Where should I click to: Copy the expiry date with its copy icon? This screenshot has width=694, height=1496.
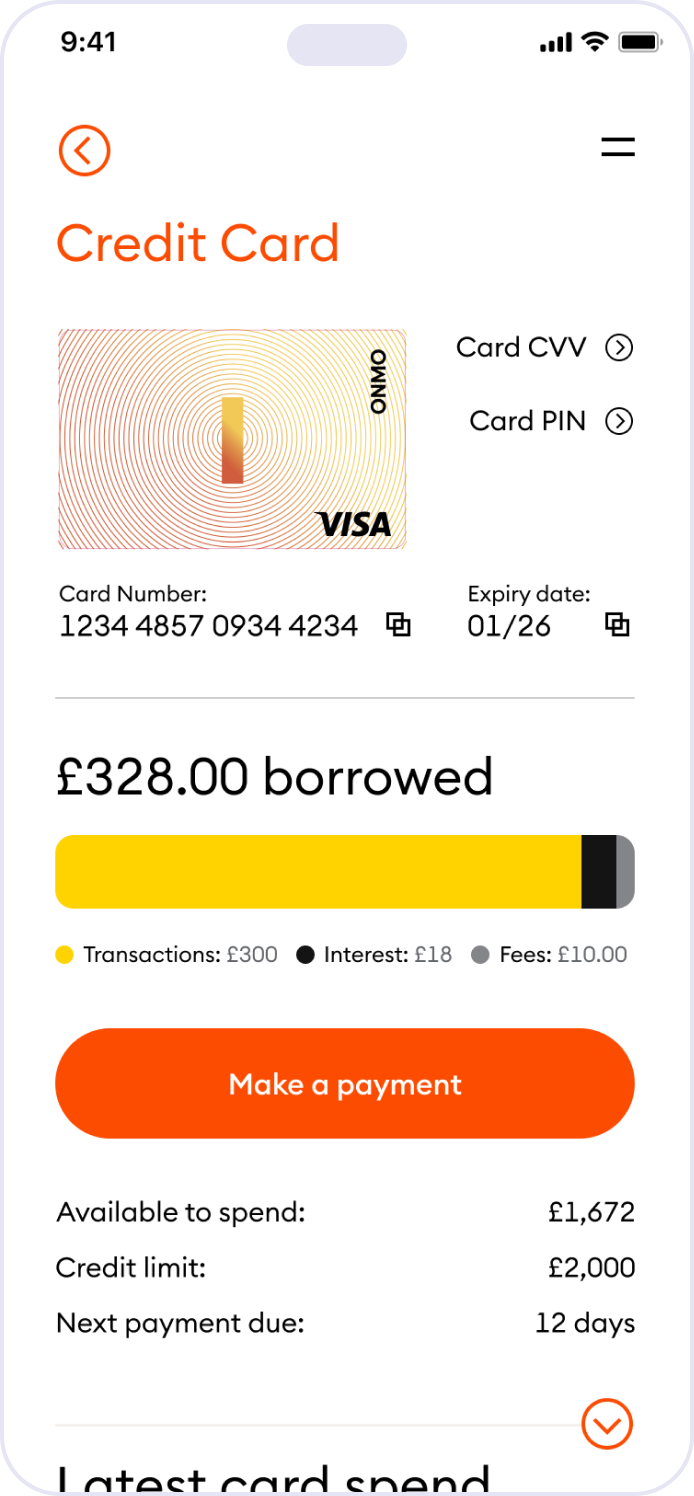(x=618, y=624)
